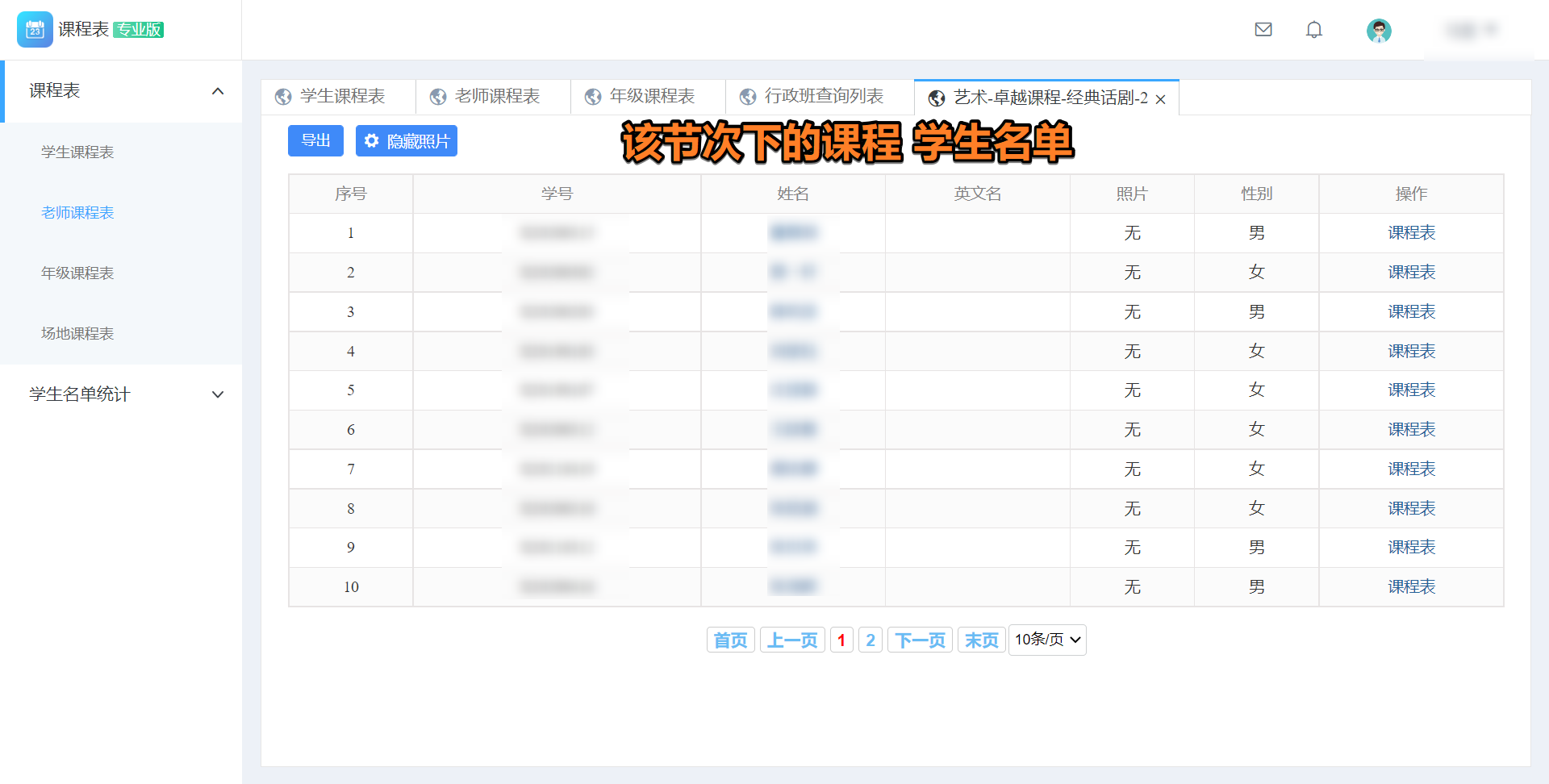1549x784 pixels.
Task: Expand the 学生名单统计 sidebar menu
Action: (x=217, y=394)
